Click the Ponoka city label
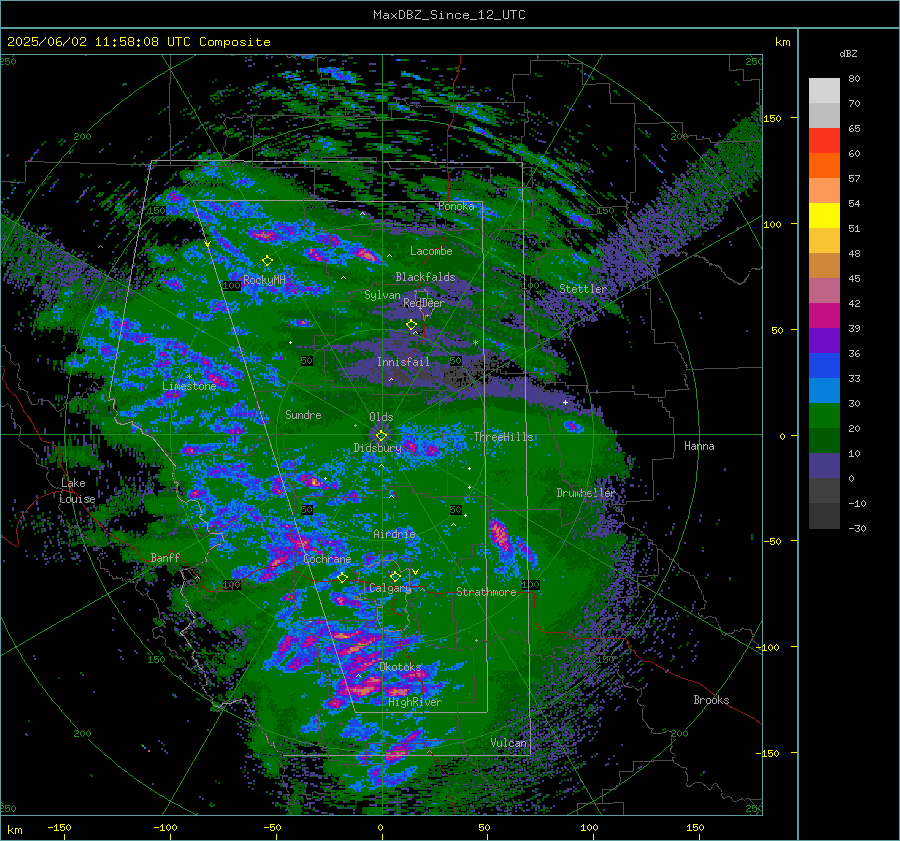This screenshot has height=841, width=900. tap(456, 206)
